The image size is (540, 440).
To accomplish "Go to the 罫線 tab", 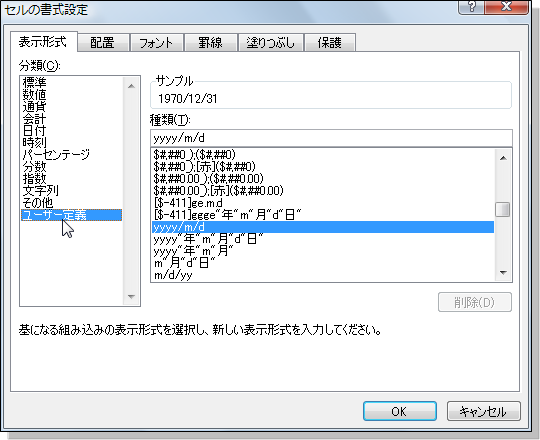I will point(211,43).
